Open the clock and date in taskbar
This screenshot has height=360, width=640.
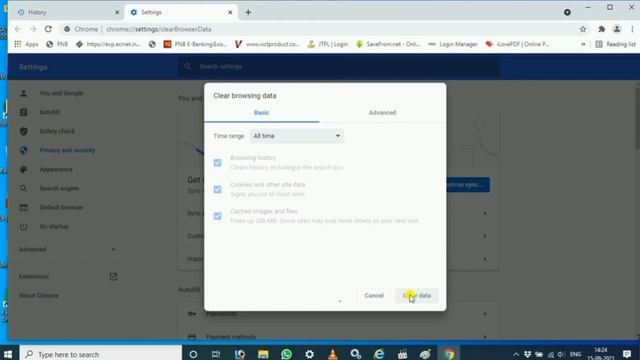601,354
